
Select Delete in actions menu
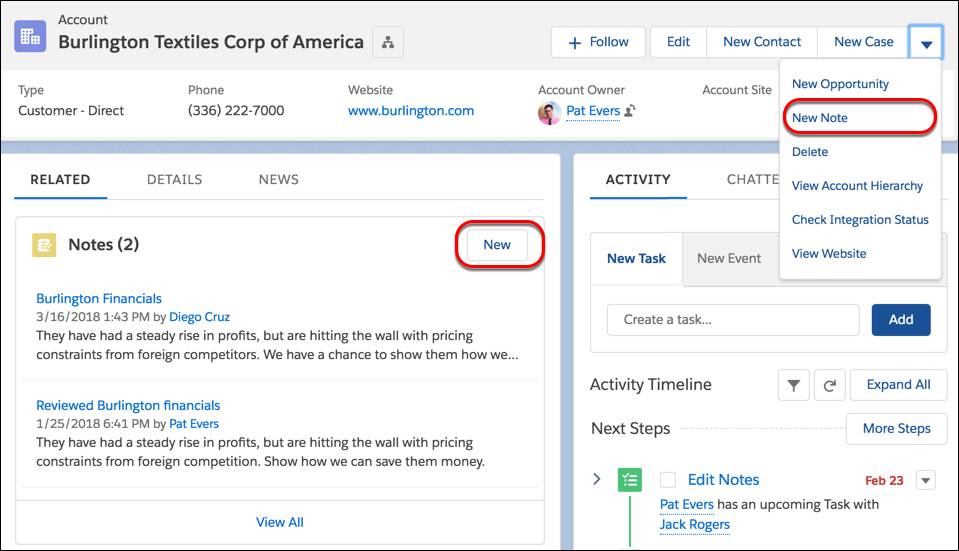click(810, 152)
